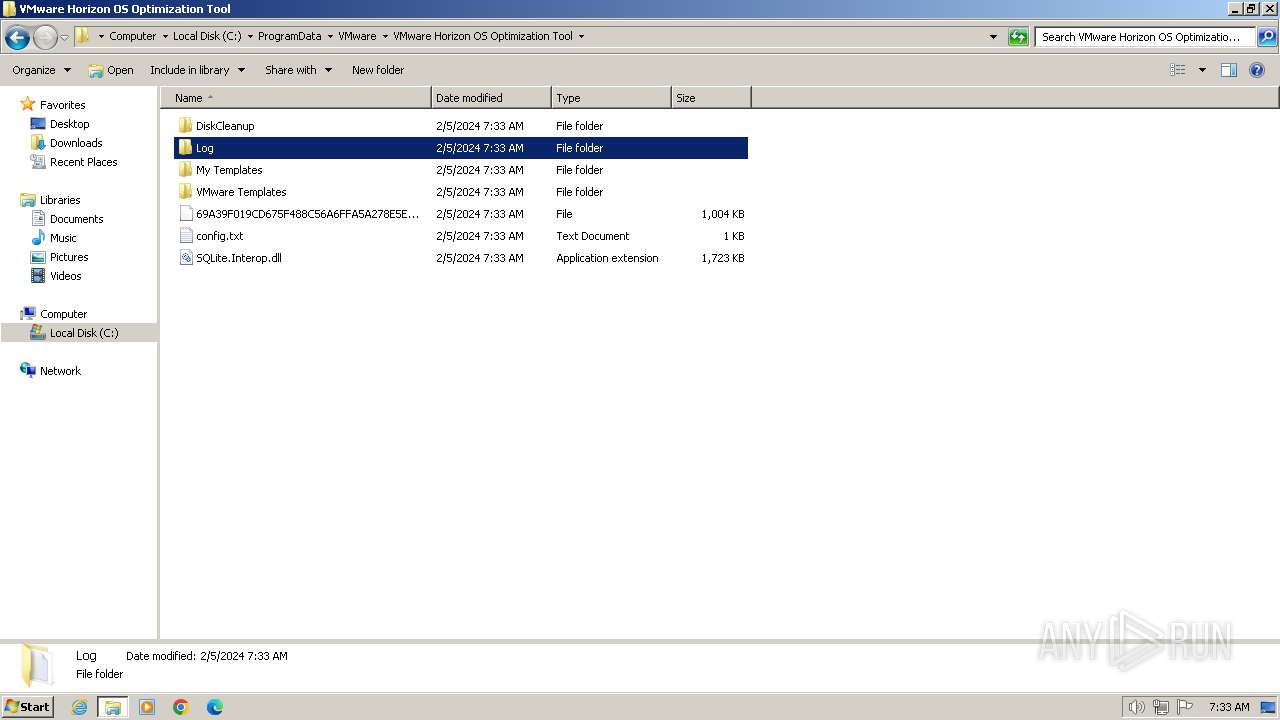The height and width of the screenshot is (720, 1280).
Task: Open the Organize menu
Action: (x=41, y=70)
